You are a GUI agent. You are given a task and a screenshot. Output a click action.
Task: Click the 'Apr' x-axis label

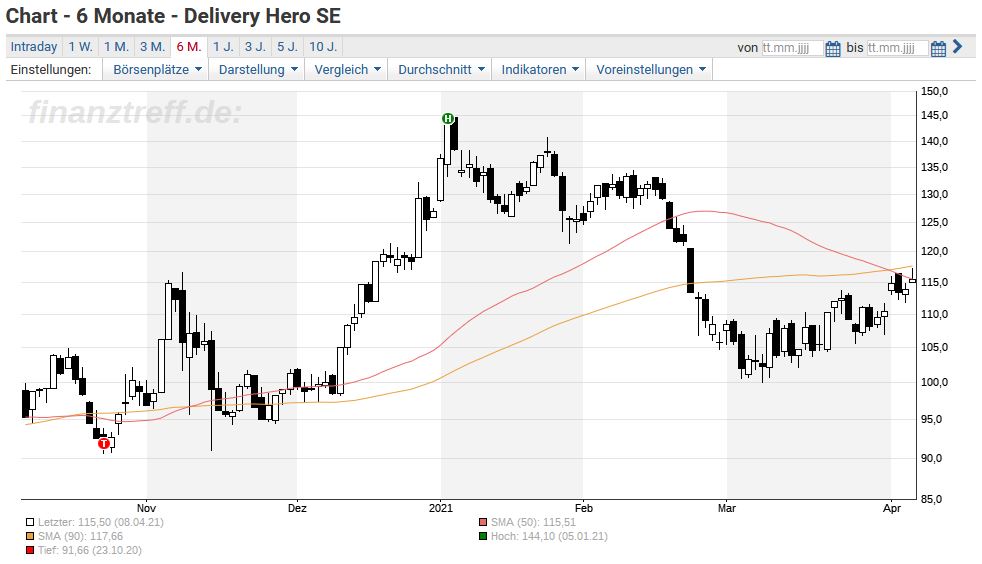892,508
